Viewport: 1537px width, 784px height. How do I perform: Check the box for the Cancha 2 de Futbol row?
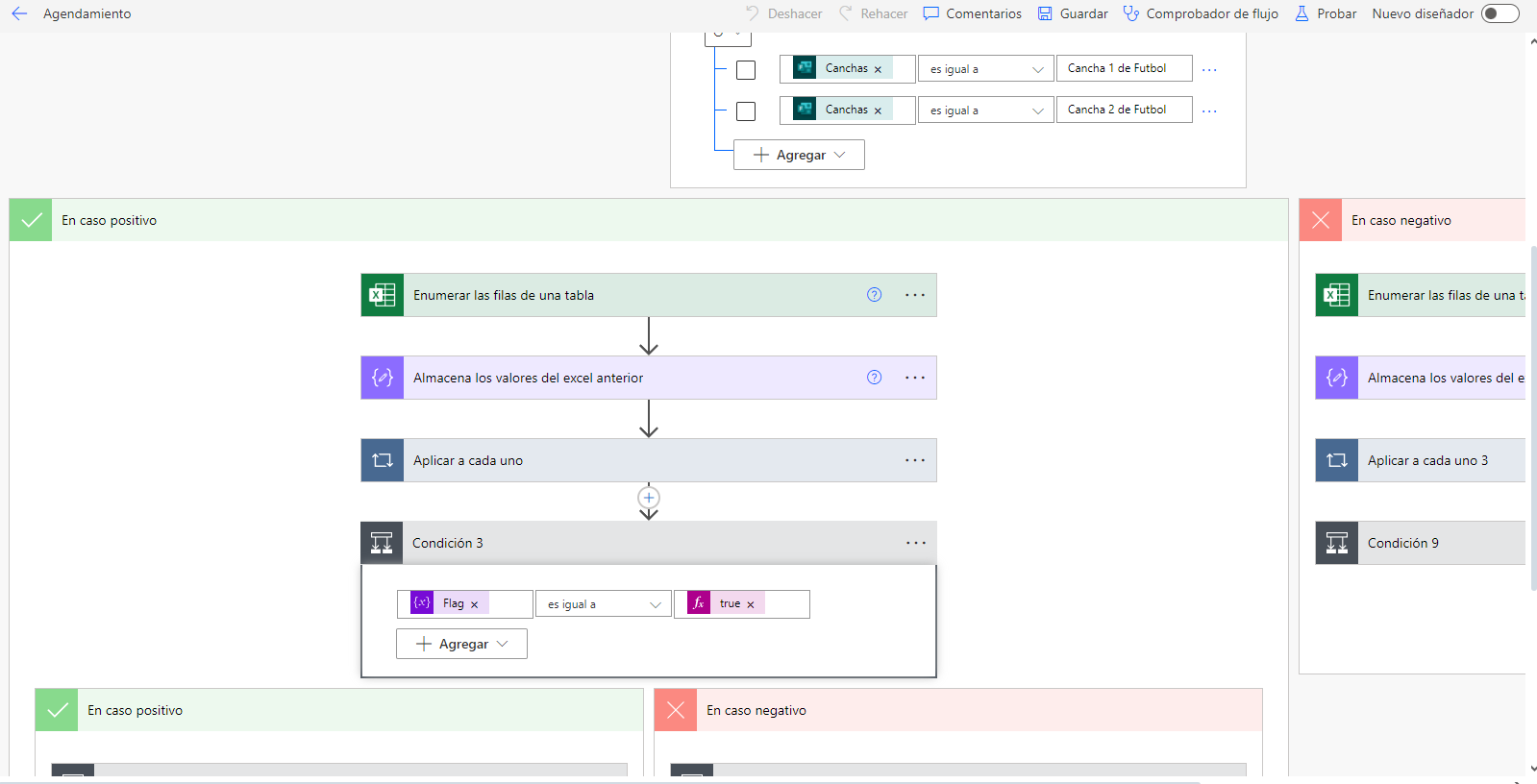click(x=746, y=111)
